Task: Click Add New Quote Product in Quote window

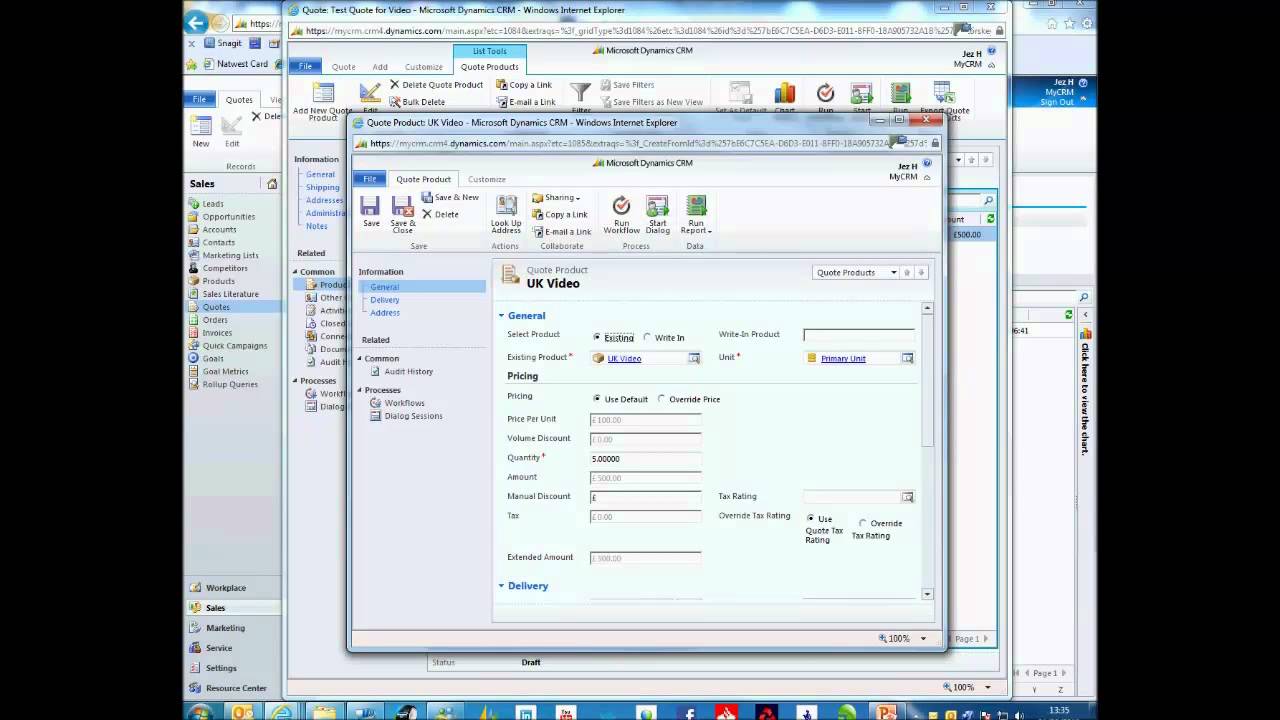Action: click(x=322, y=100)
